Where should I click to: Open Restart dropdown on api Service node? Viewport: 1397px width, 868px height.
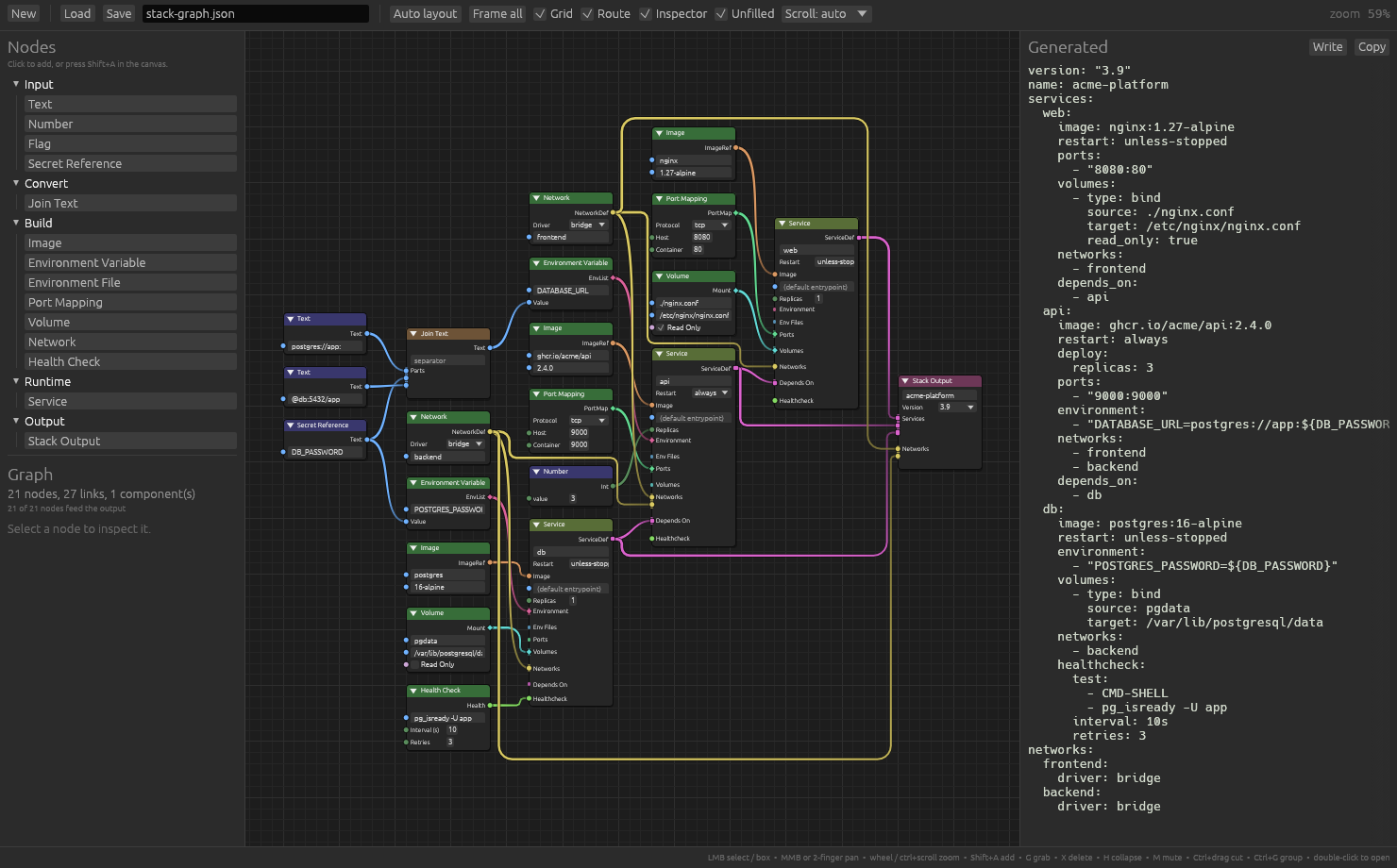[x=711, y=392]
